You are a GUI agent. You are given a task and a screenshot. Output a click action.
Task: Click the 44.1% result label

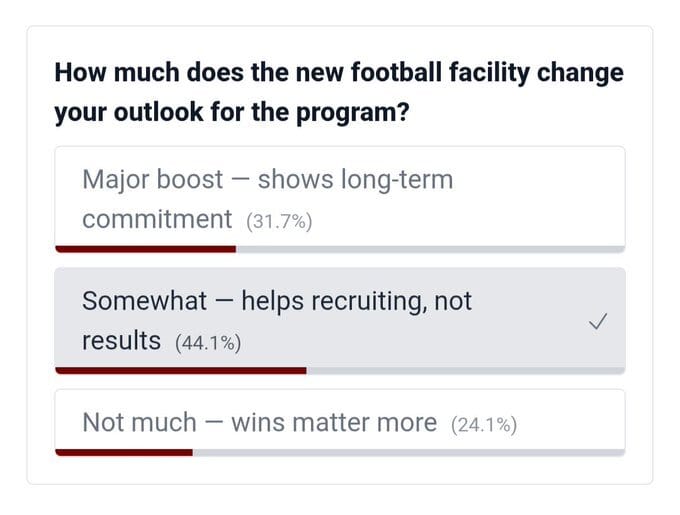pyautogui.click(x=208, y=343)
